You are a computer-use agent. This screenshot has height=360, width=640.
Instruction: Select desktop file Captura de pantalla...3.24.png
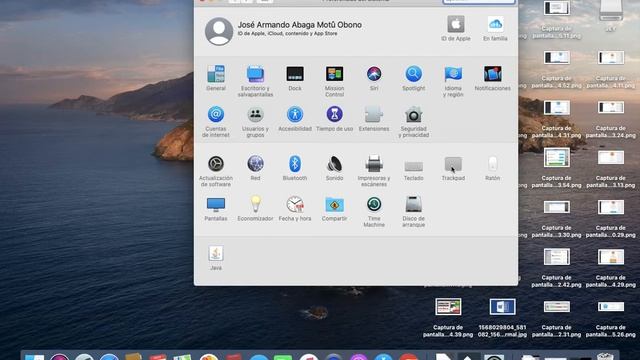[x=611, y=108]
